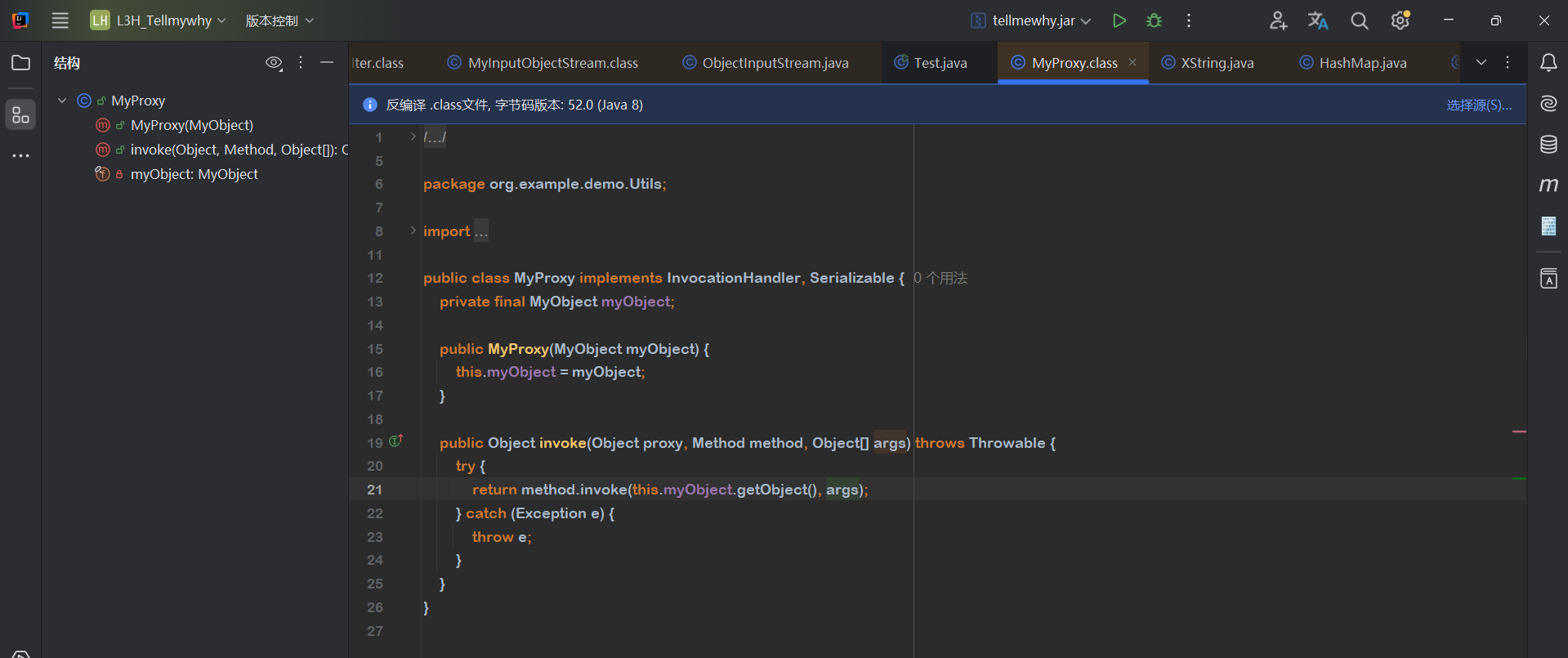Switch to the Test.java tab

pos(940,63)
